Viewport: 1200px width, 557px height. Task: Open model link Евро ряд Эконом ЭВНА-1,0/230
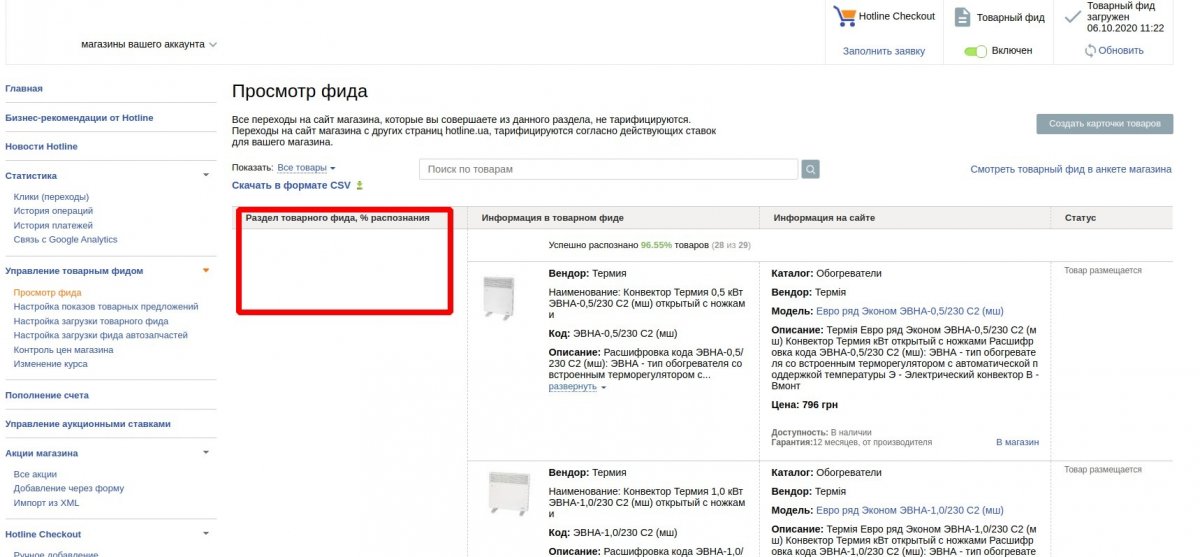pyautogui.click(x=910, y=510)
